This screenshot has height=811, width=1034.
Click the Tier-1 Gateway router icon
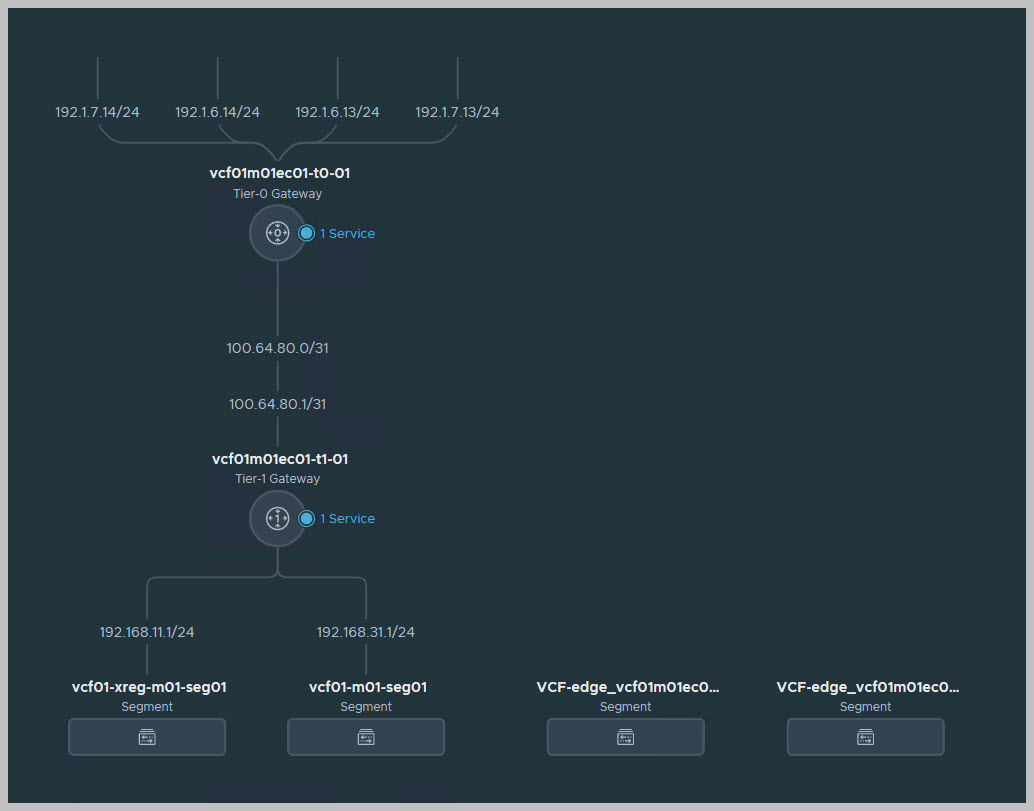(x=277, y=518)
